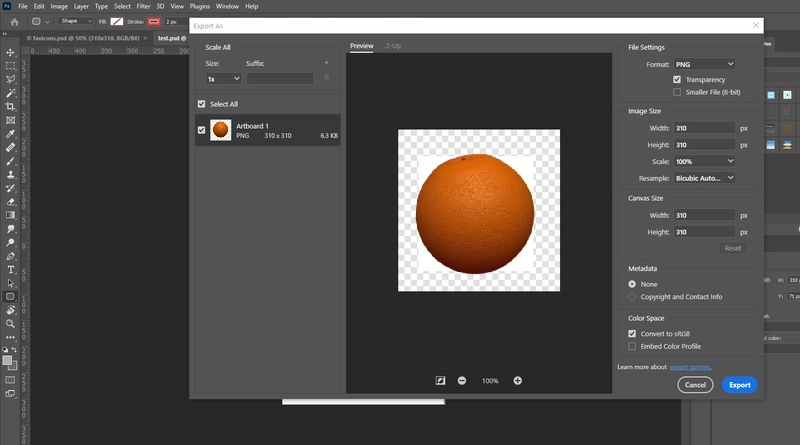Select the Crop tool

coord(10,106)
